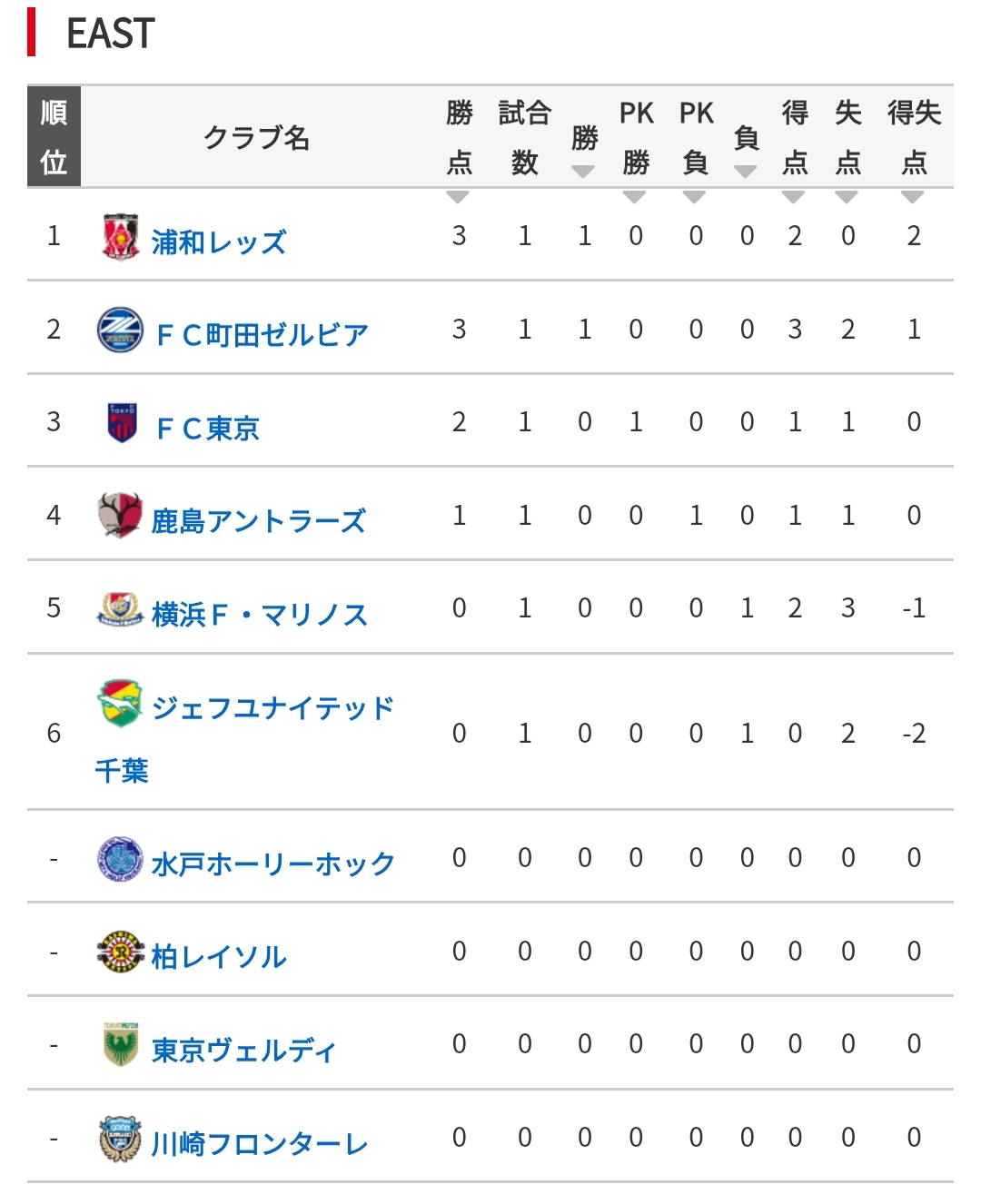Viewport: 981px width, 1204px height.
Task: Open the 川崎フロンターレ club link
Action: (260, 1144)
